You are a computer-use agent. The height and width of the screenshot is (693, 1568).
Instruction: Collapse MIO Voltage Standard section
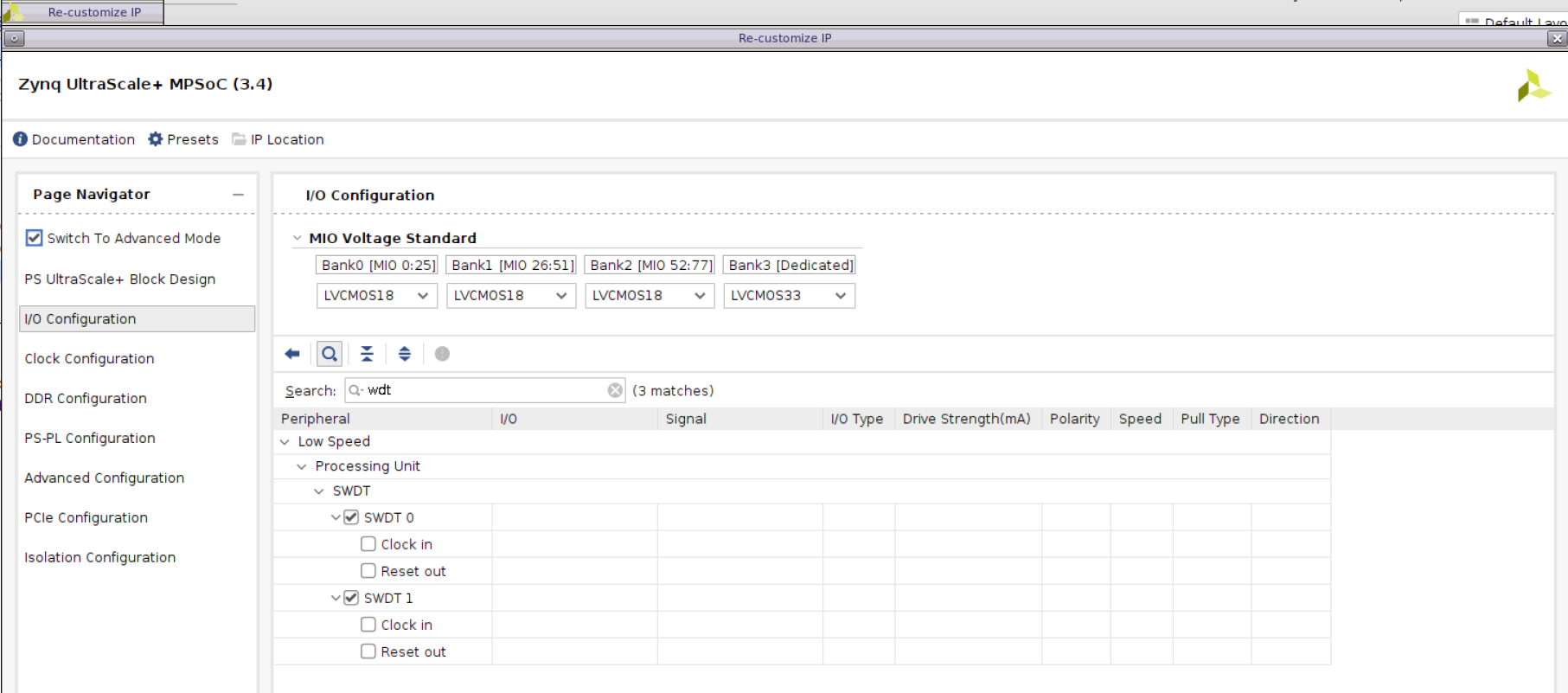[298, 238]
